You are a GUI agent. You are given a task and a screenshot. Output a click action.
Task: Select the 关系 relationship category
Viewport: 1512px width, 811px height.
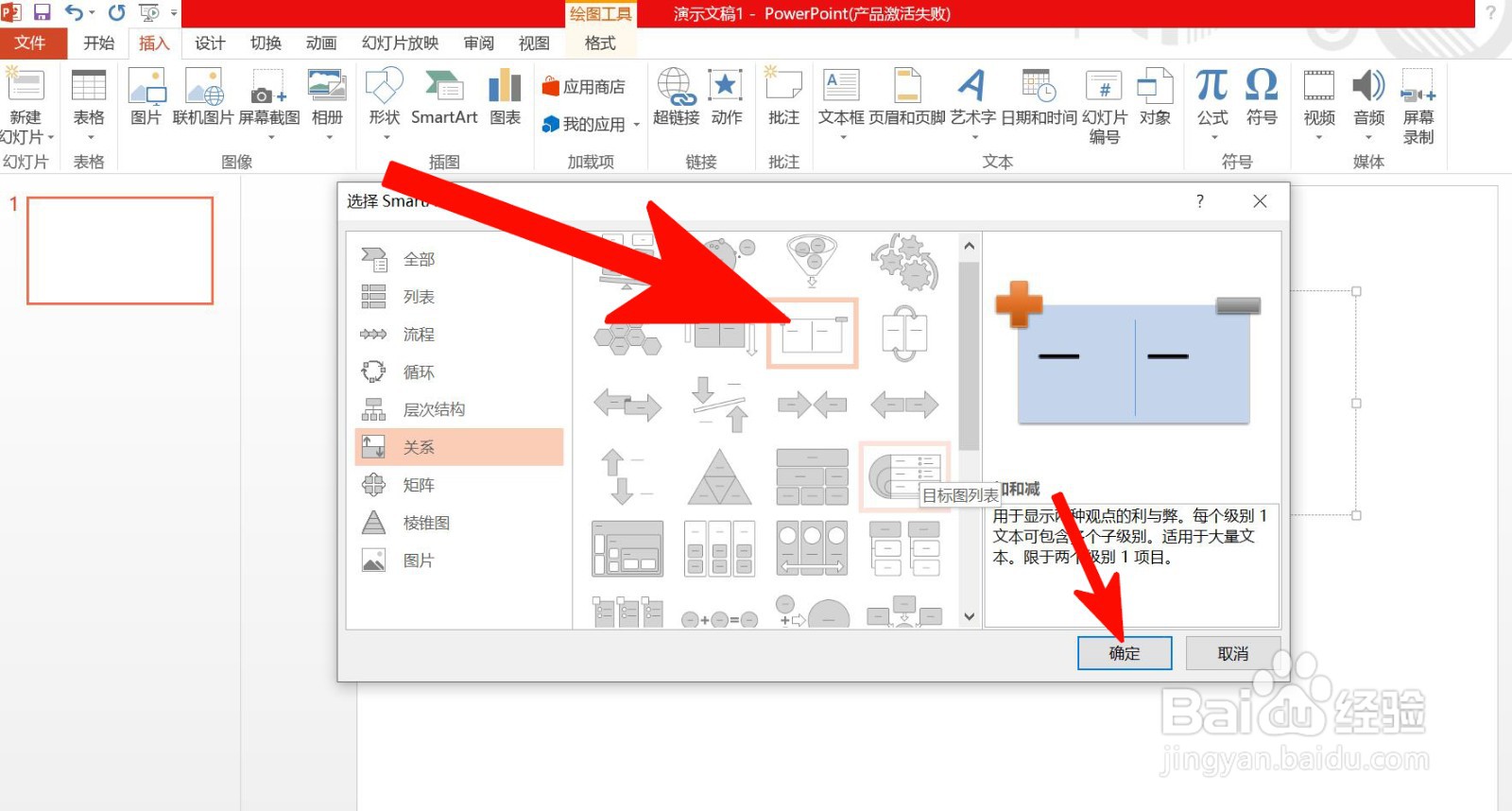click(459, 447)
